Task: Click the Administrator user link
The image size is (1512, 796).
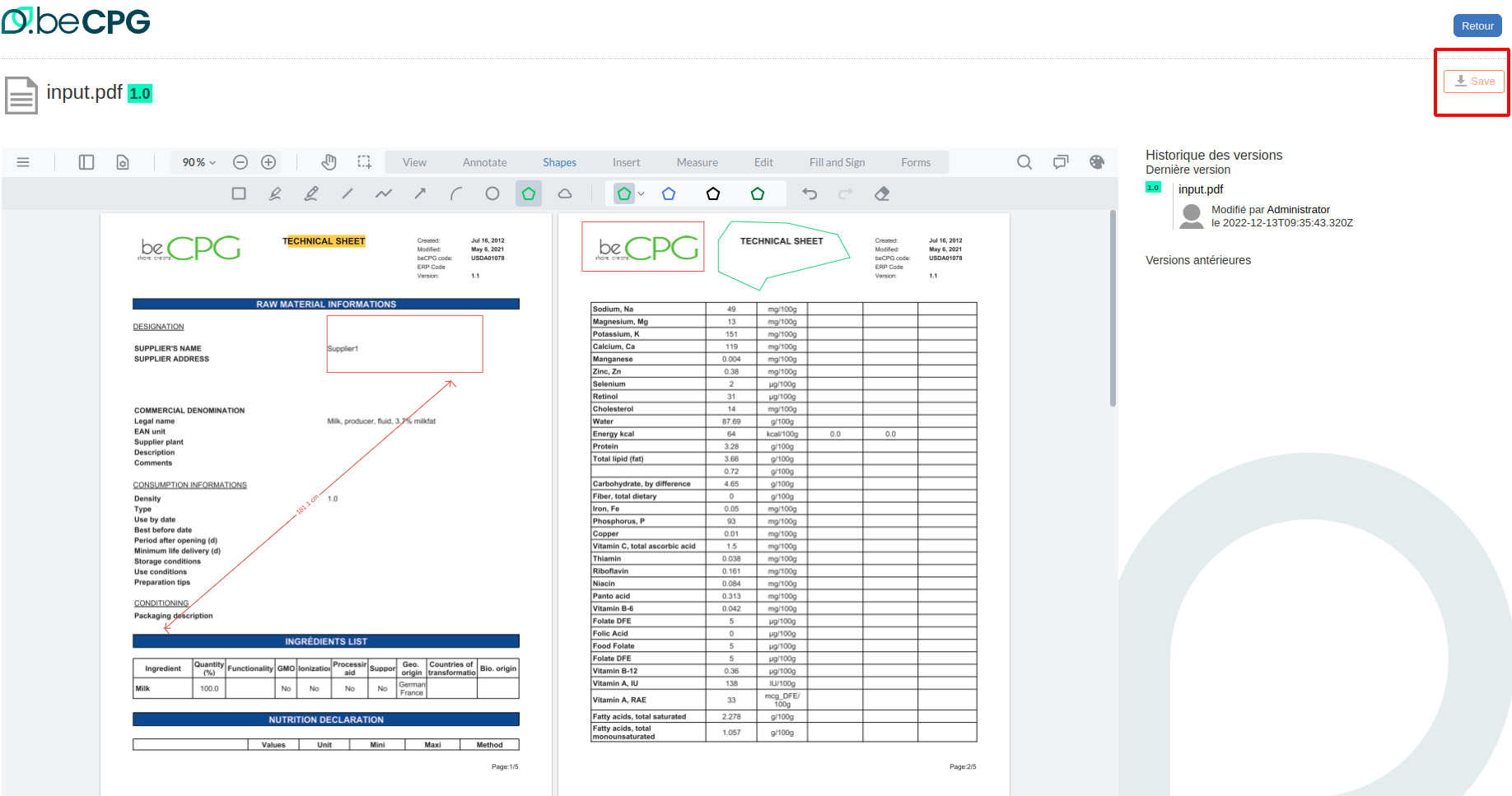Action: 1298,210
